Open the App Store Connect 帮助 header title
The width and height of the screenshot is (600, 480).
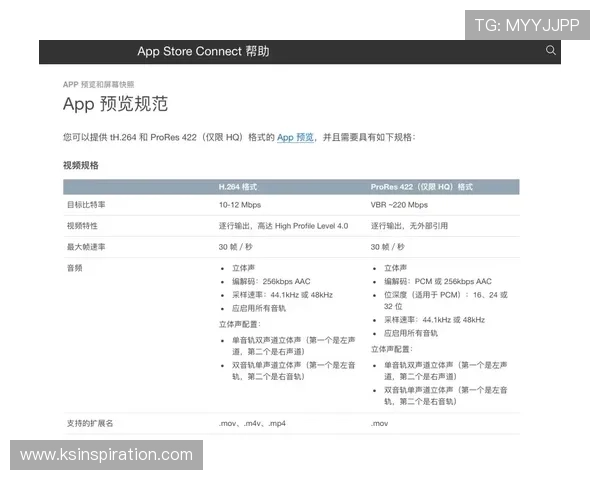(203, 51)
